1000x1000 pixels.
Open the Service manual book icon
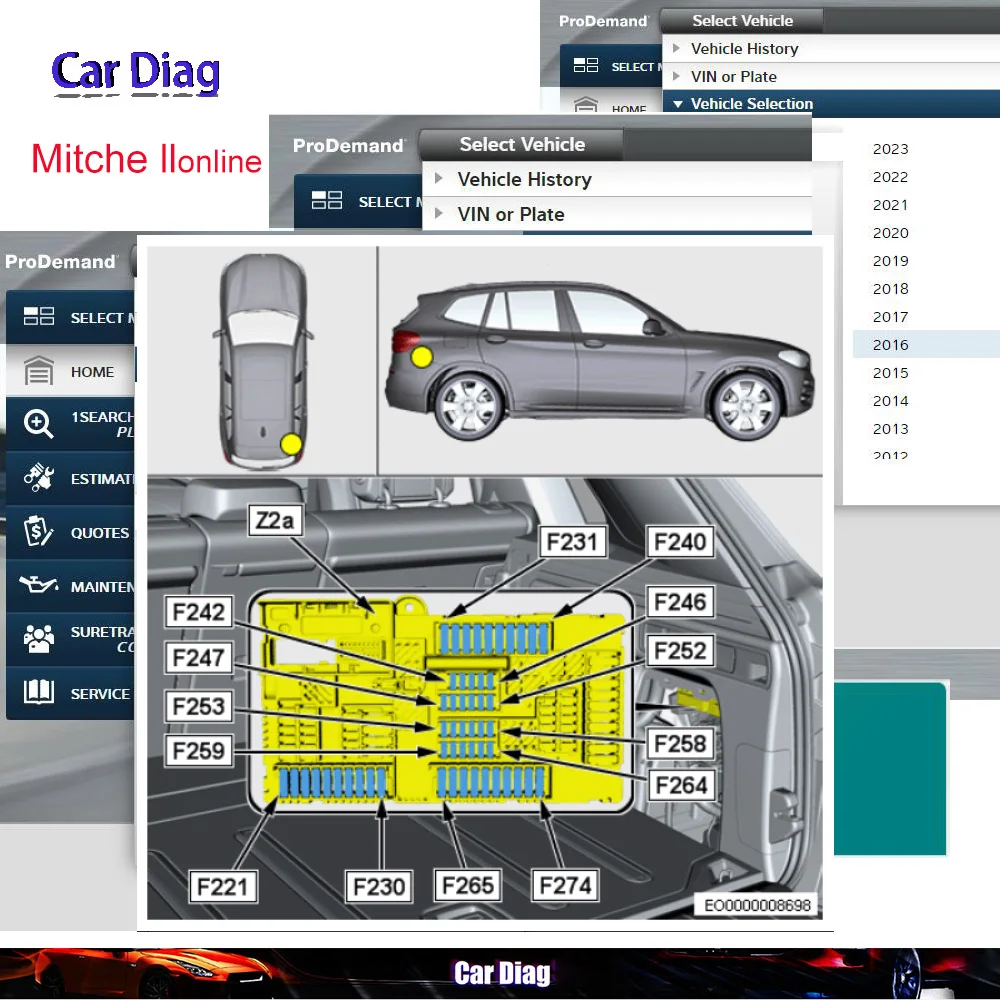[x=38, y=692]
